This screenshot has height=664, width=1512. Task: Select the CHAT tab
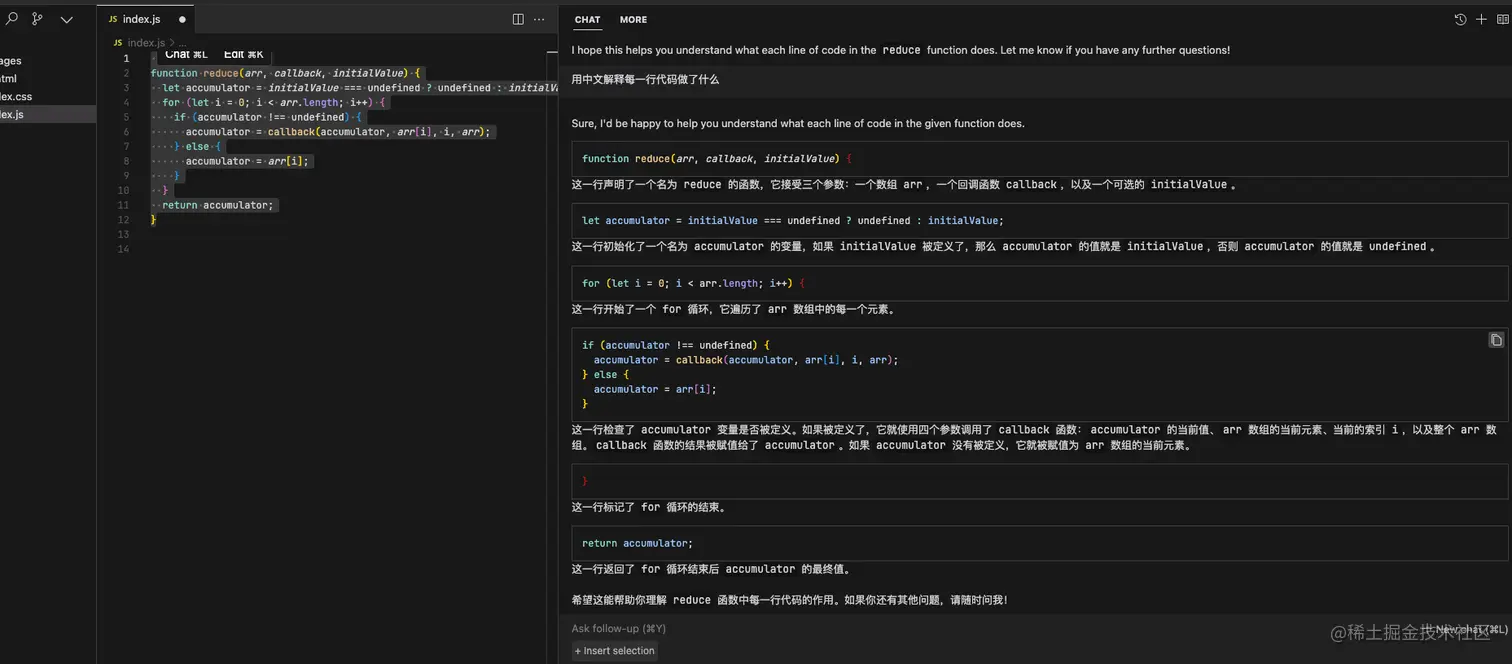point(587,19)
